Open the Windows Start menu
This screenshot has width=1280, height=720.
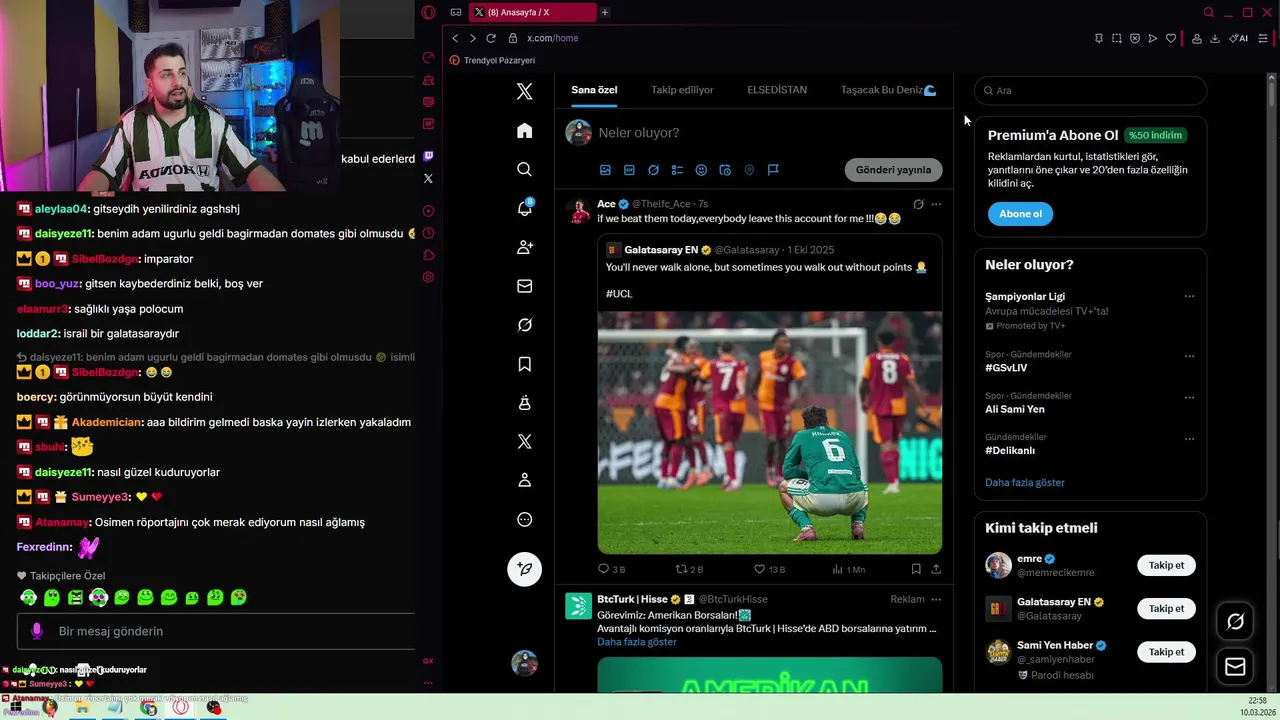point(14,707)
